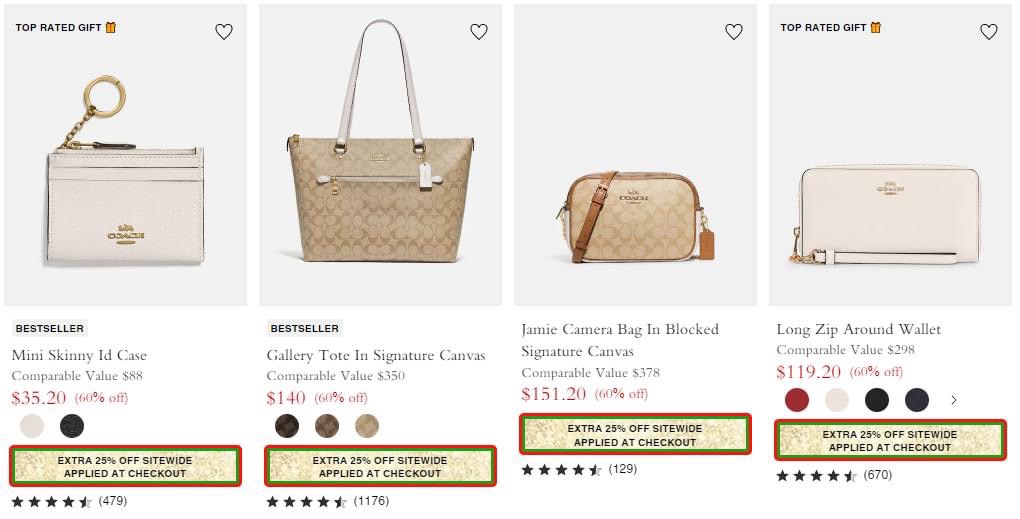
Task: Choose dark brown swatch for Gallery Tote
Action: [287, 426]
